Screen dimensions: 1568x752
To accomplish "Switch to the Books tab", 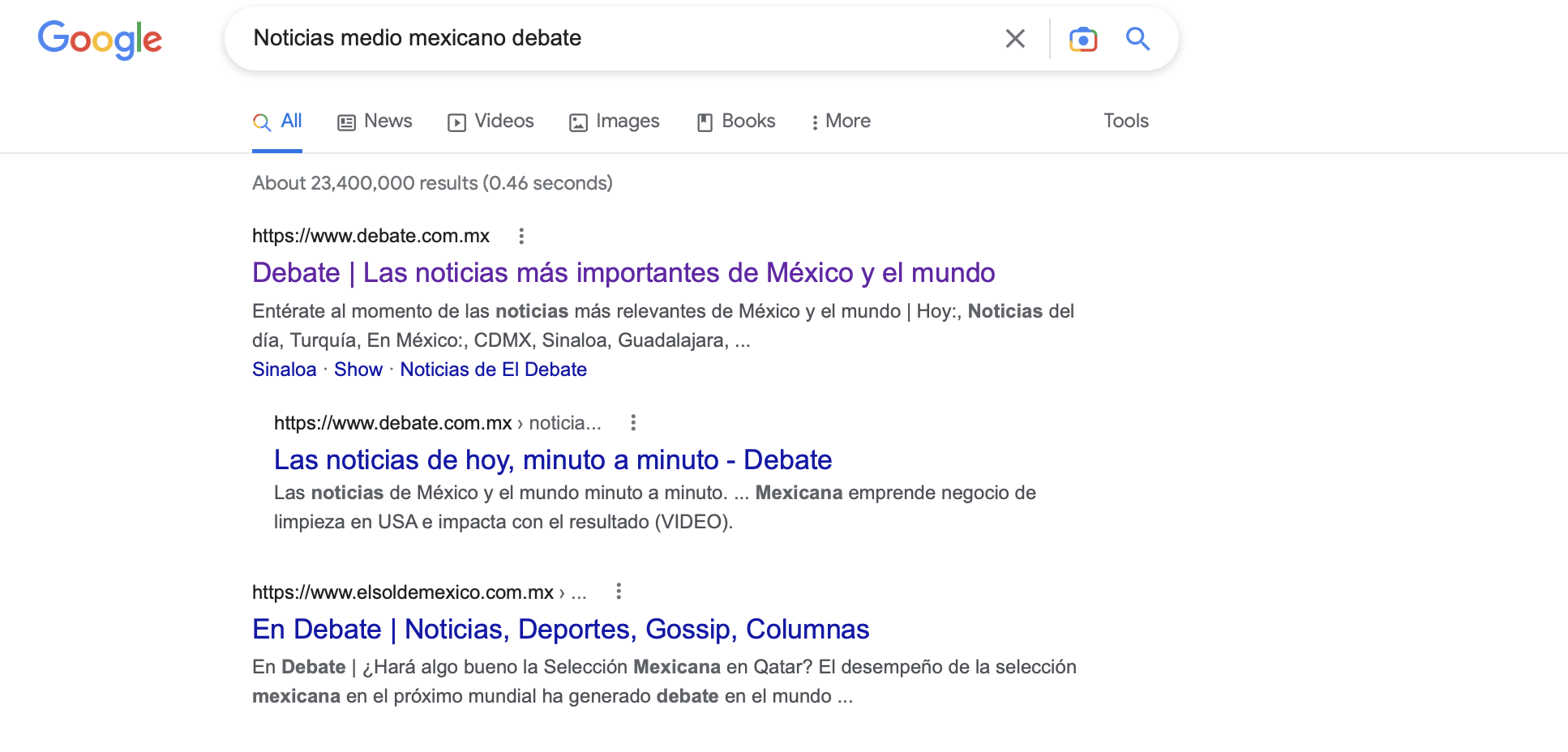I will (x=736, y=122).
